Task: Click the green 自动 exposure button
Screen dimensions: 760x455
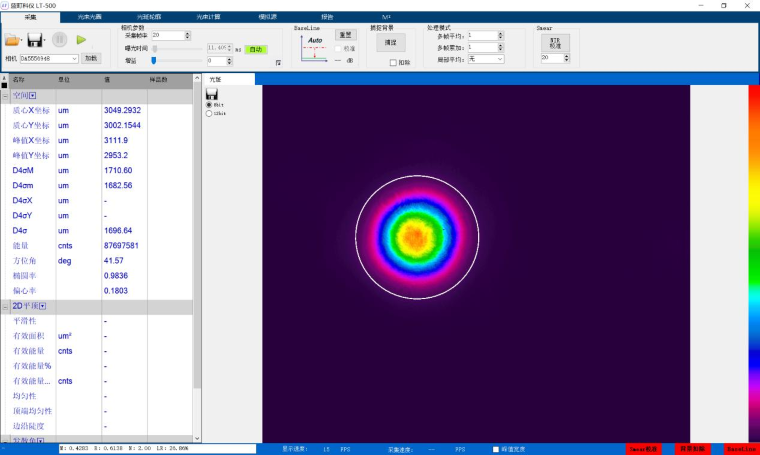Action: pos(256,48)
